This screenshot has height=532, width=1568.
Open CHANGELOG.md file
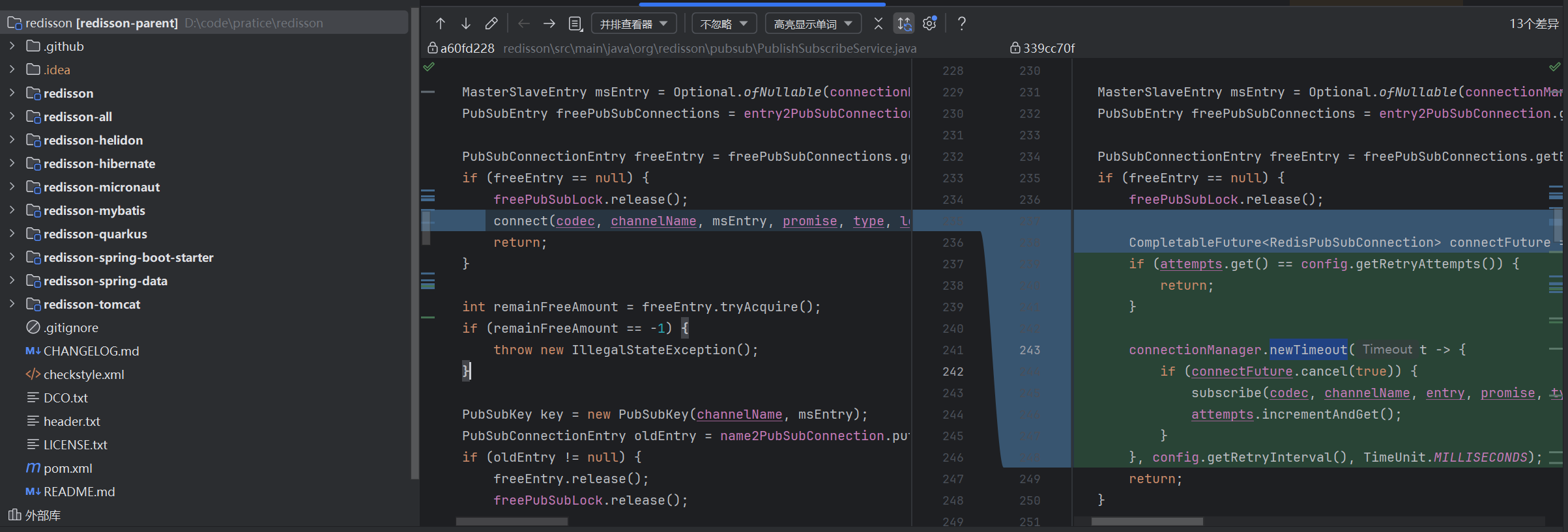[91, 351]
